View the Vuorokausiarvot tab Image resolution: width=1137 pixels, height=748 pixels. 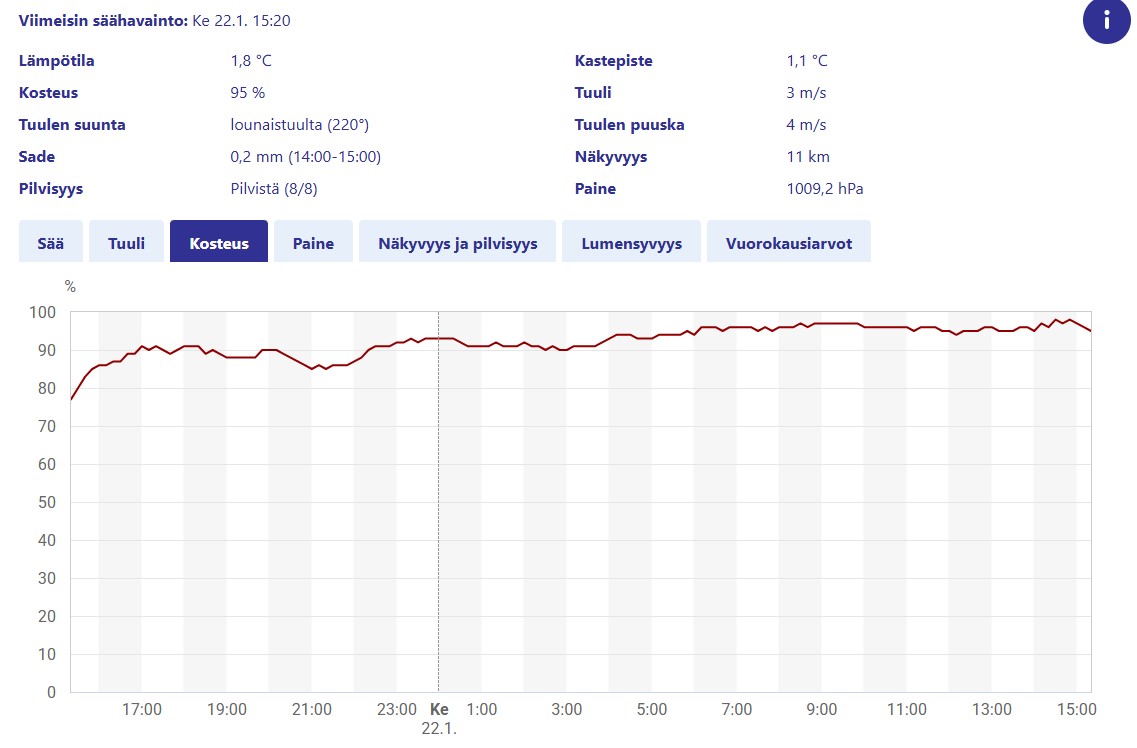(788, 243)
